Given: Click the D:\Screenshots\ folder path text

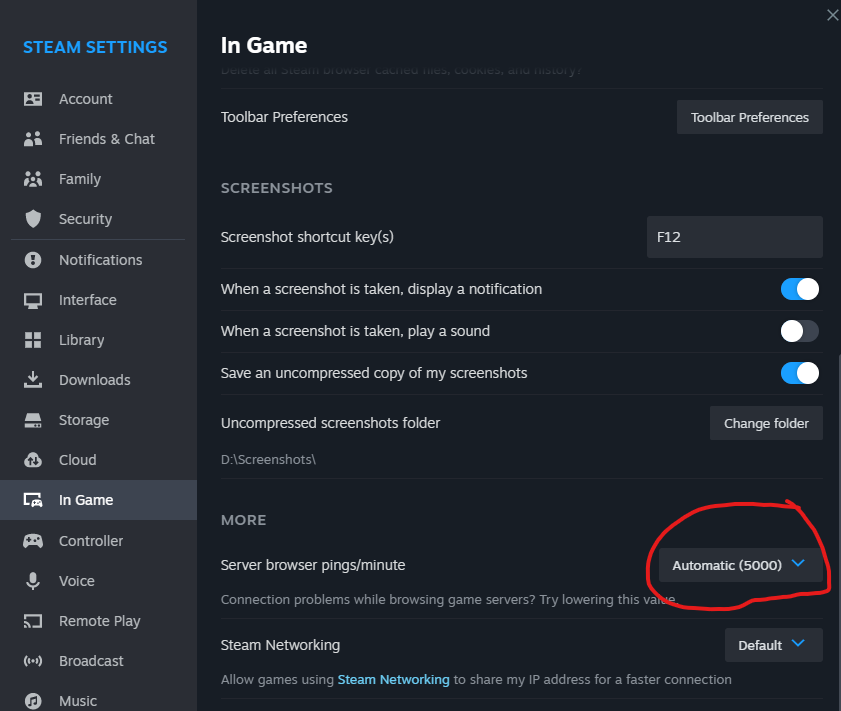Looking at the screenshot, I should click(x=268, y=460).
